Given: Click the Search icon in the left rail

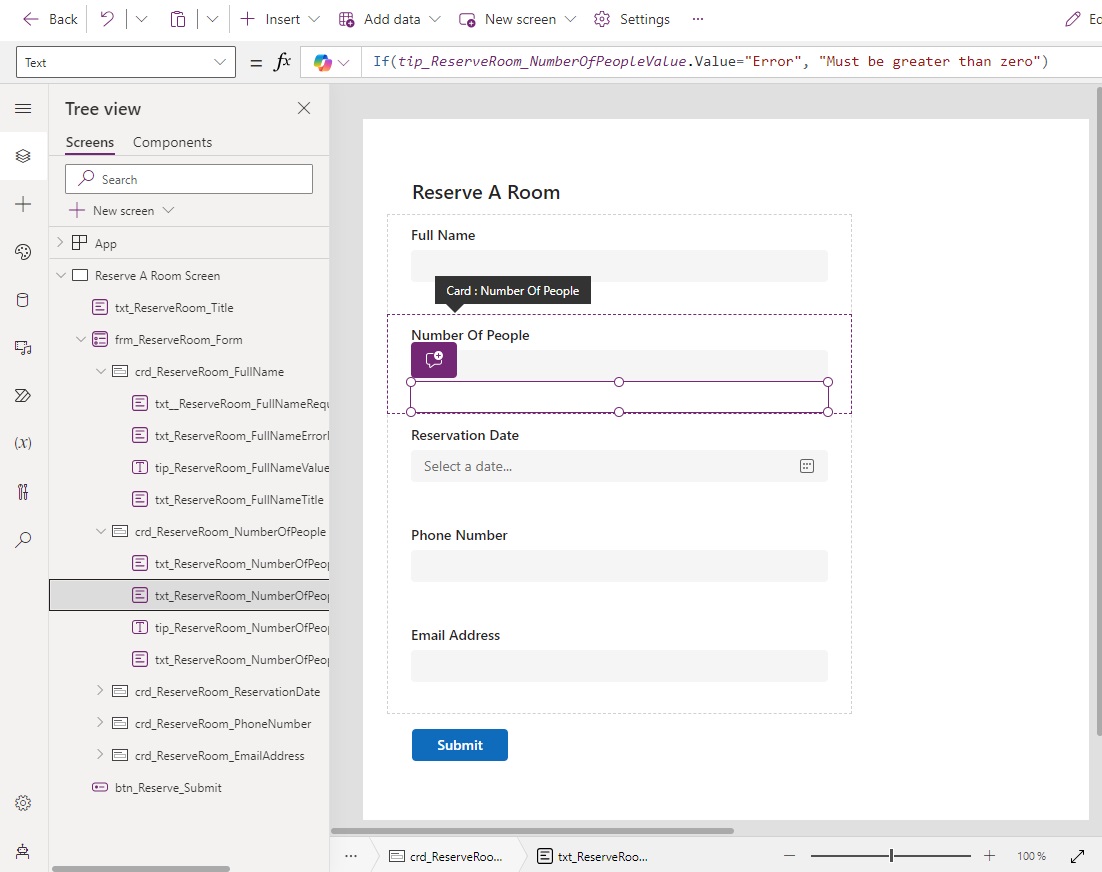Looking at the screenshot, I should 23,539.
